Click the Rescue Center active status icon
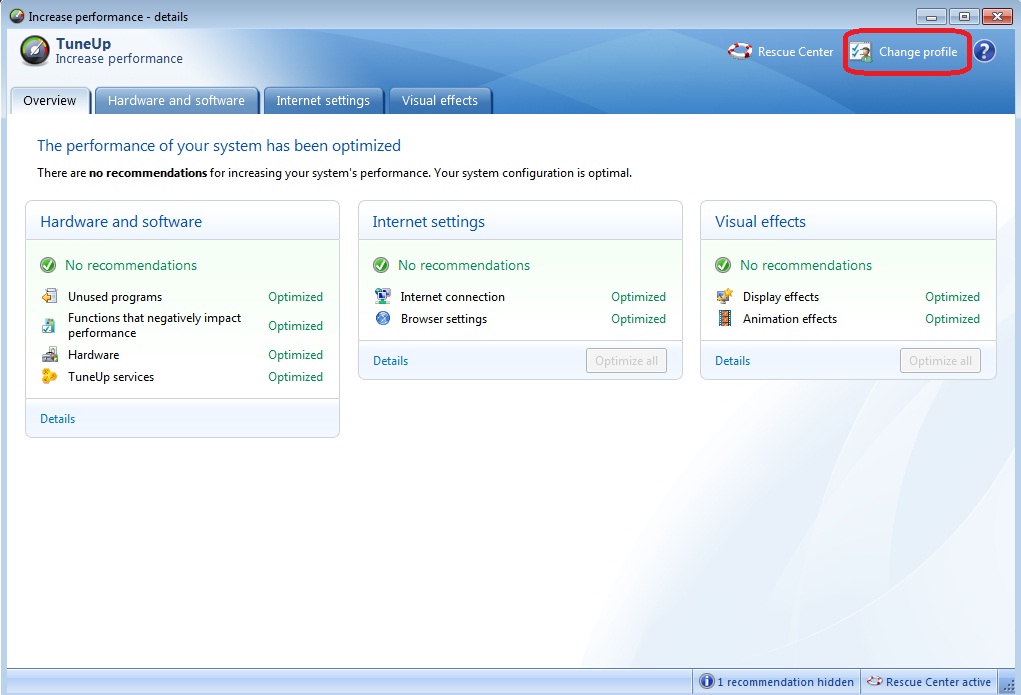1021x695 pixels. coord(874,681)
